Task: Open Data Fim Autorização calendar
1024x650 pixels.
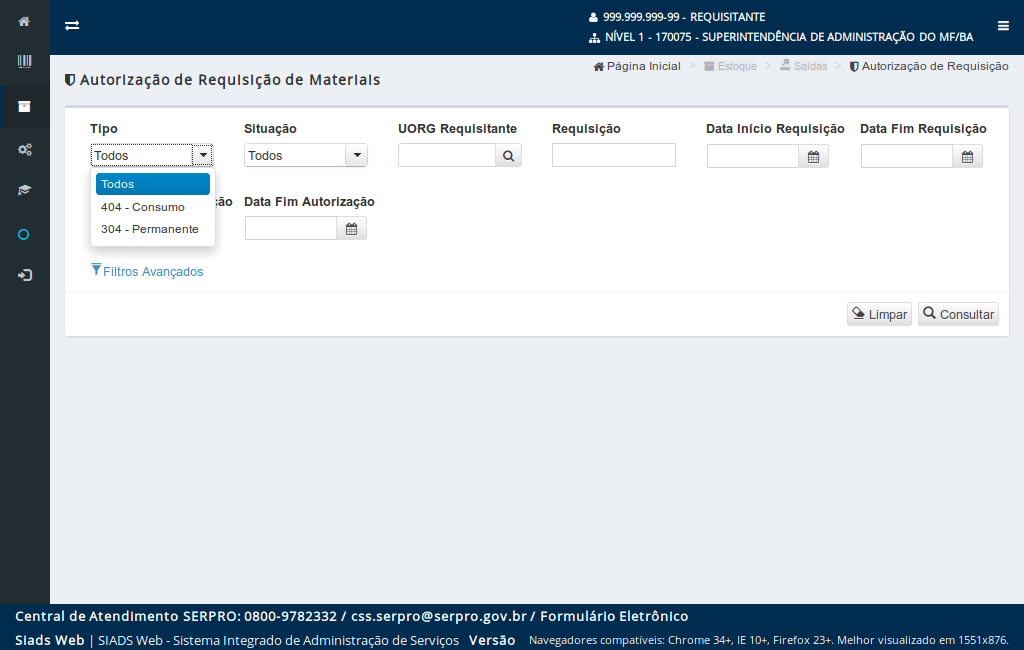Action: pyautogui.click(x=351, y=229)
